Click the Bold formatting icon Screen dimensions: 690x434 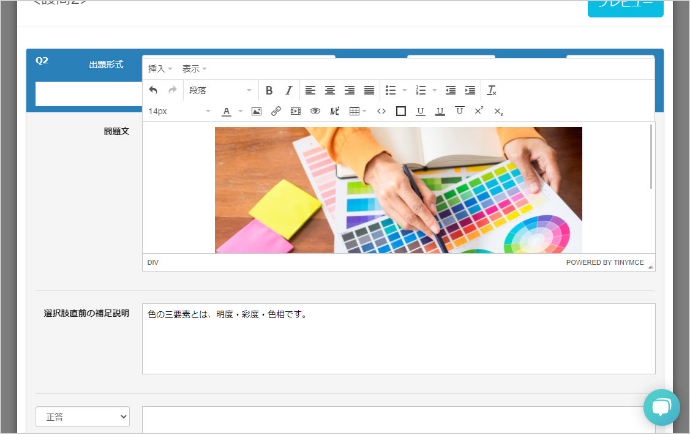coord(269,90)
